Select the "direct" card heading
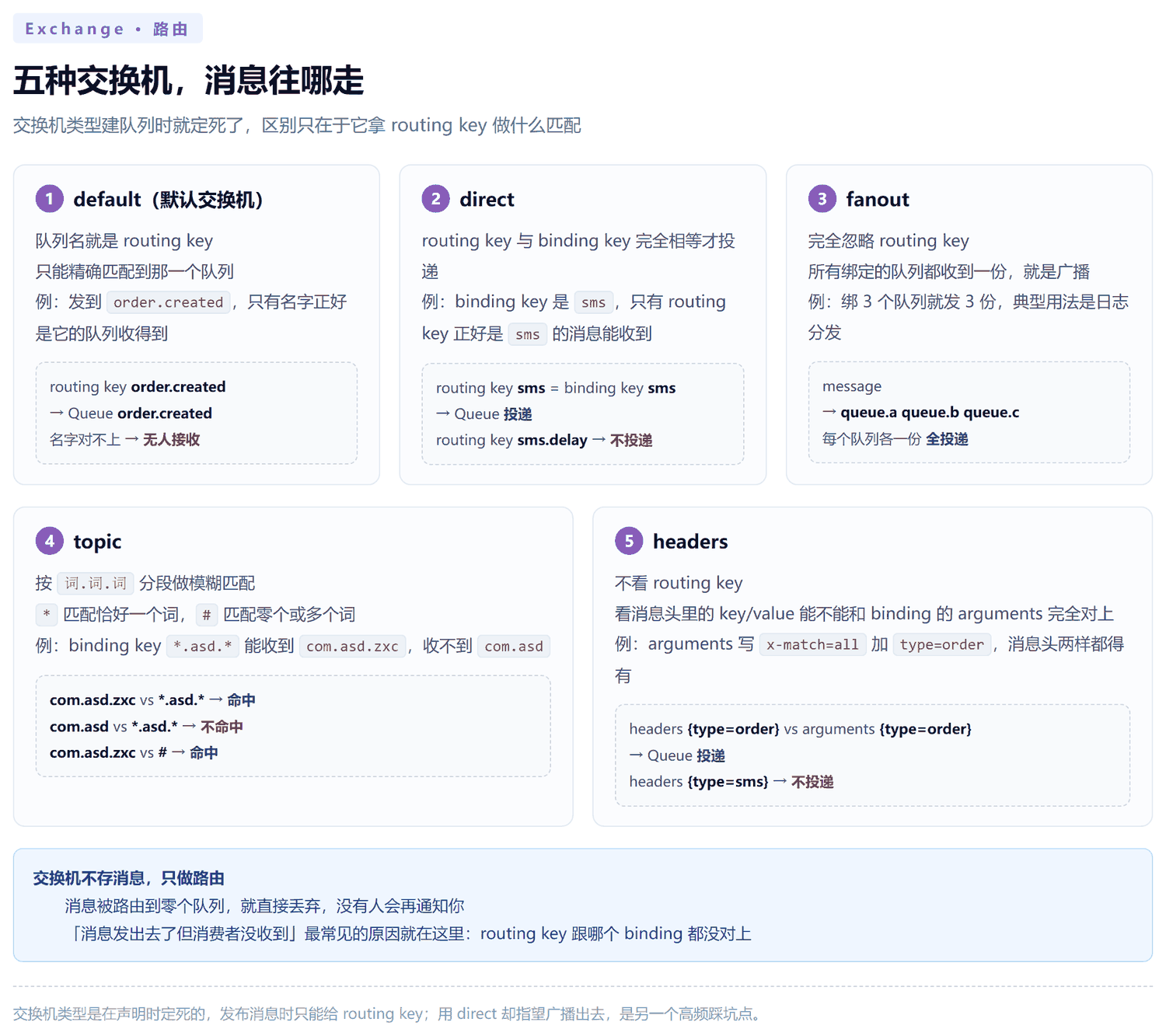This screenshot has height=1036, width=1166. coord(487,200)
